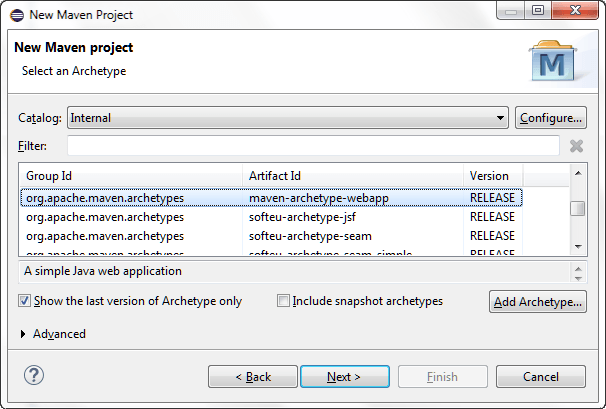Click the help question mark icon

pos(34,375)
